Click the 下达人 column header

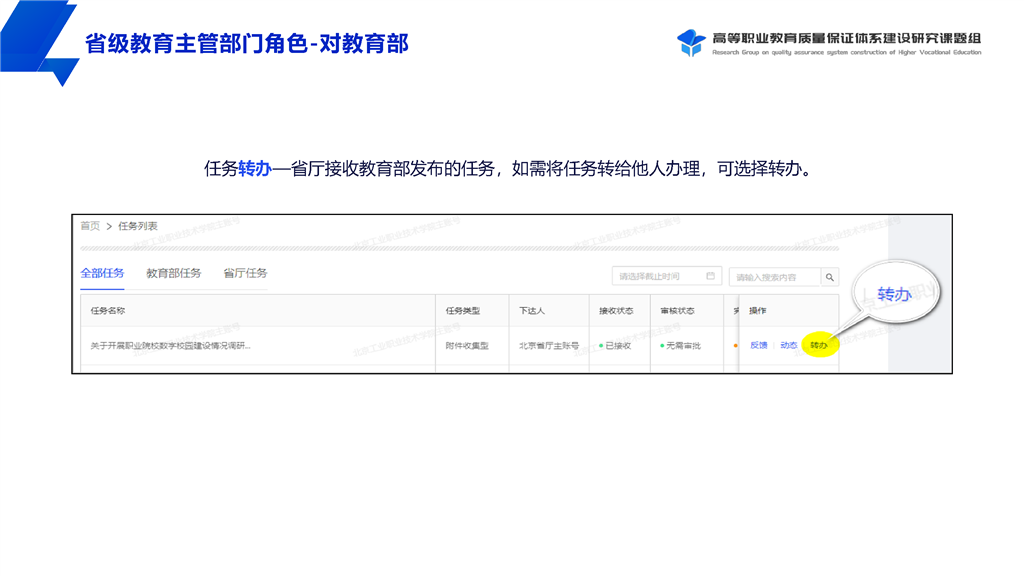click(x=531, y=311)
